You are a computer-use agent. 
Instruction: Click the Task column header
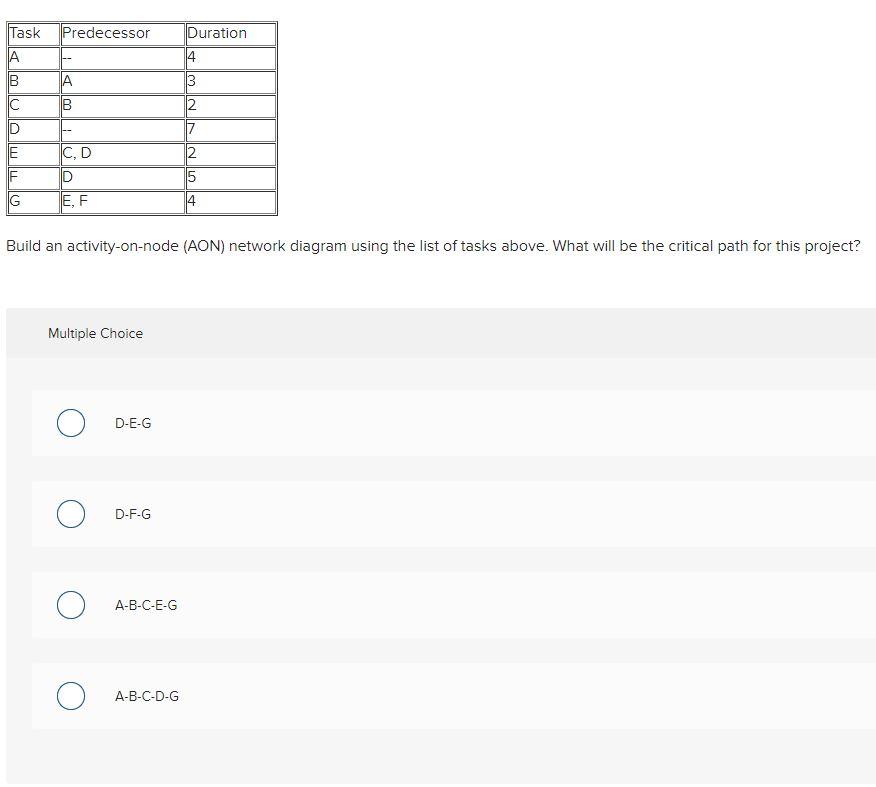click(x=22, y=33)
